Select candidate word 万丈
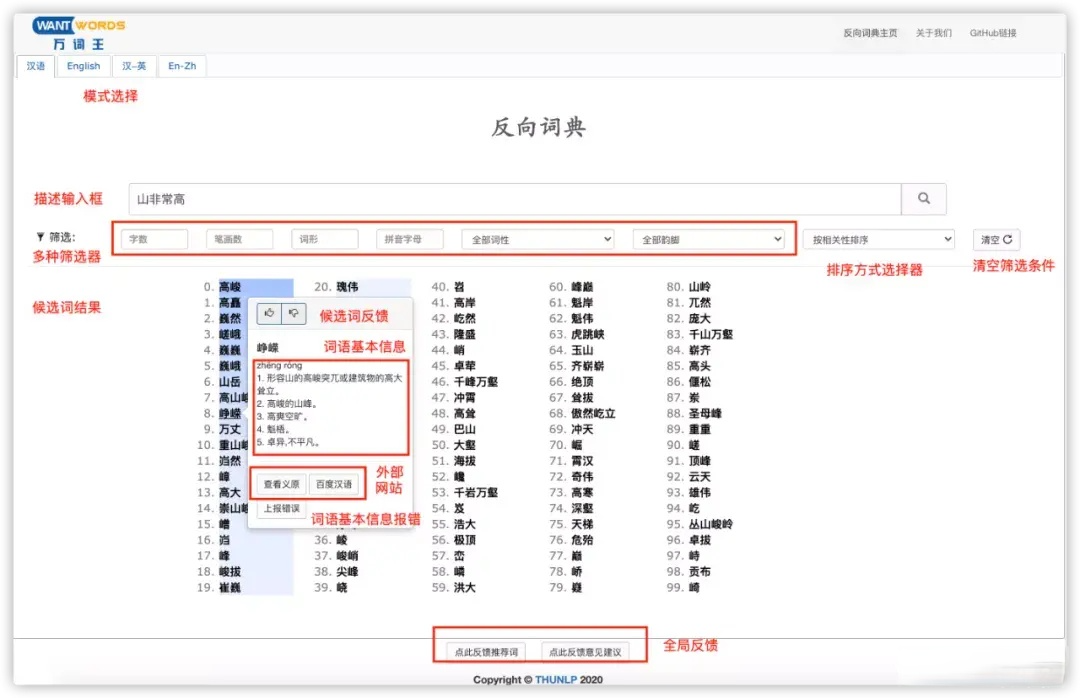Screen dimensions: 1080x698 tap(230, 429)
